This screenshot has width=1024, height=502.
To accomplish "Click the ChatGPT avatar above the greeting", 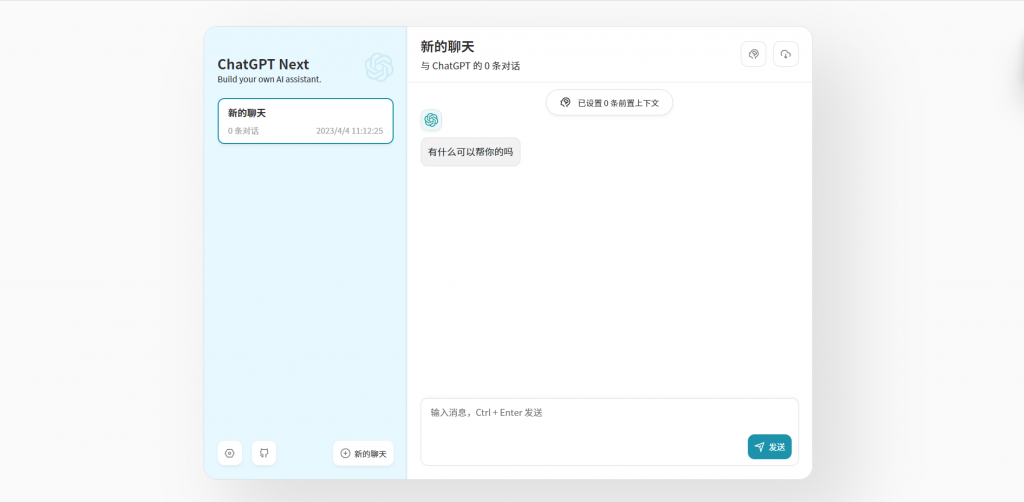I will click(x=431, y=120).
